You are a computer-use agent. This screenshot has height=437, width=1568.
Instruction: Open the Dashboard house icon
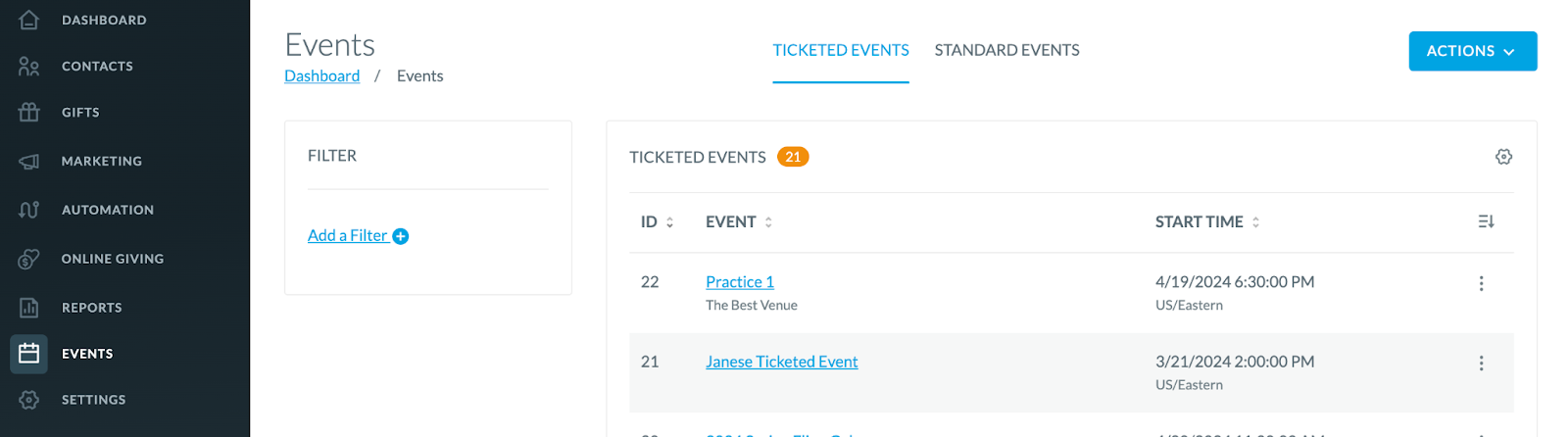(x=28, y=20)
